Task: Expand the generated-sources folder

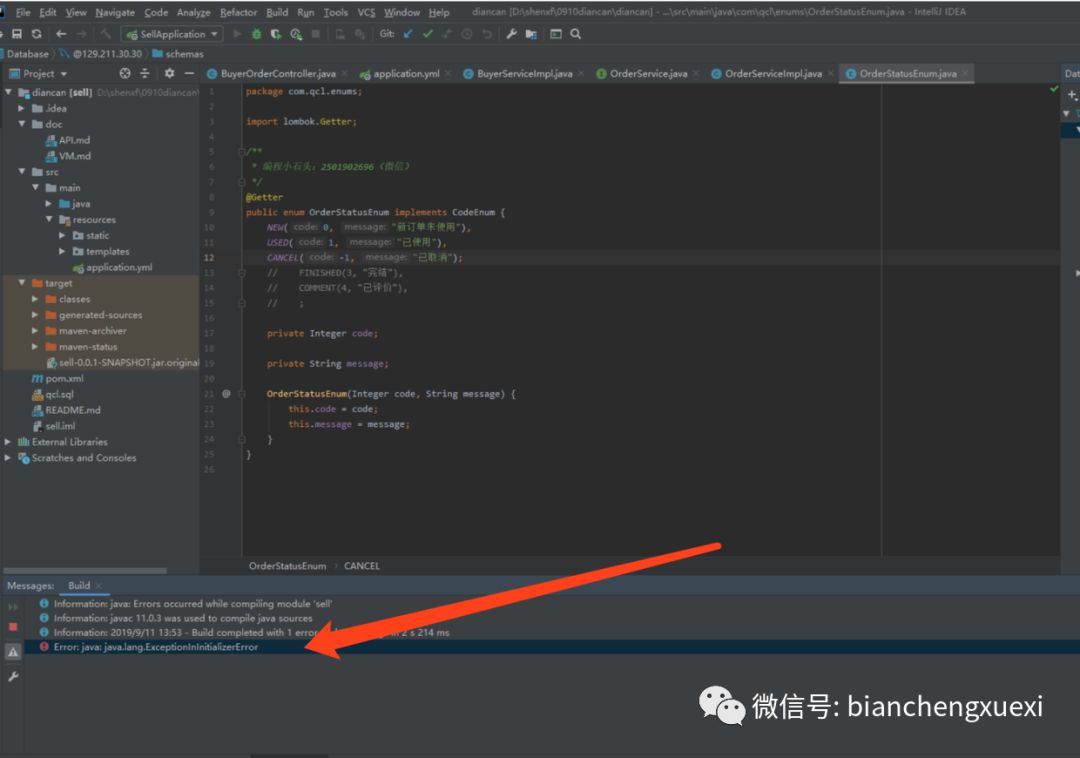Action: [35, 315]
